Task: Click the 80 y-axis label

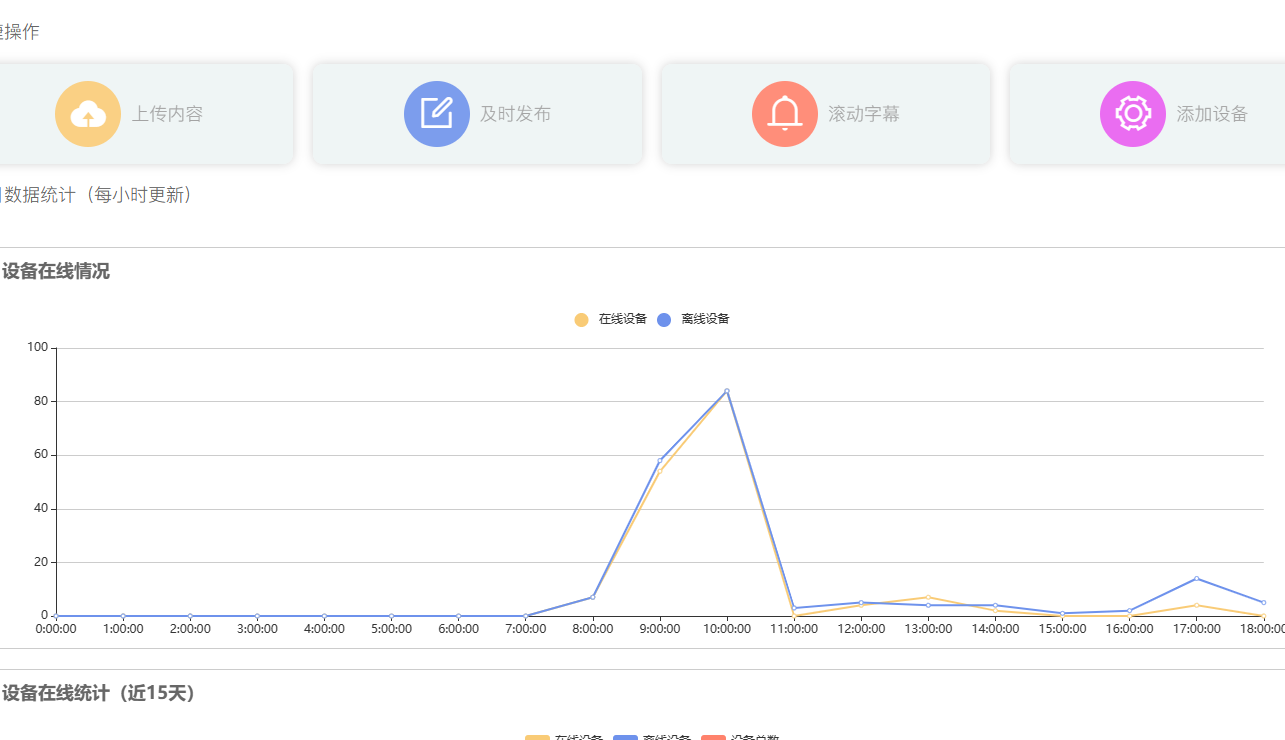Action: point(41,401)
